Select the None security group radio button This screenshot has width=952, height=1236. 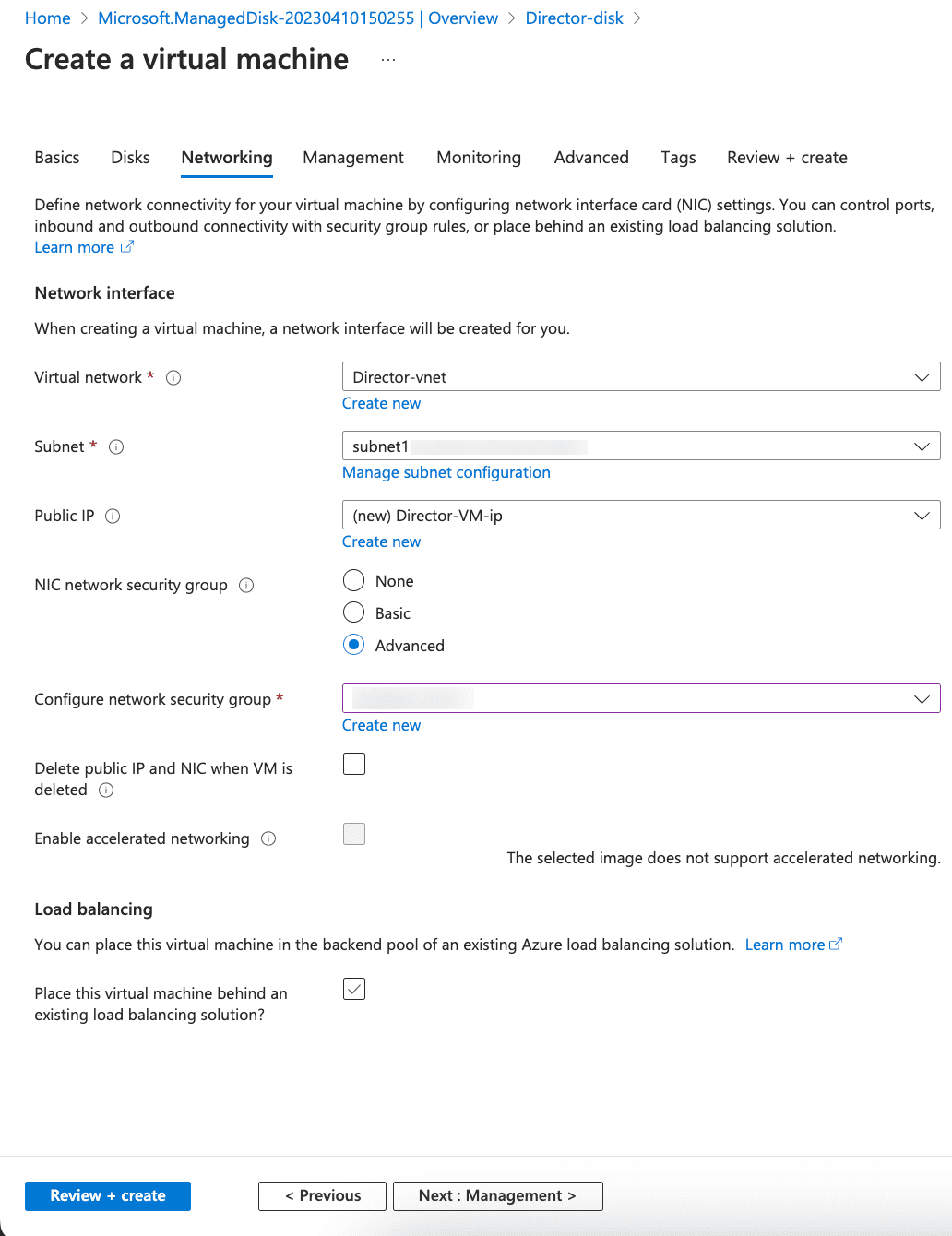pyautogui.click(x=353, y=580)
